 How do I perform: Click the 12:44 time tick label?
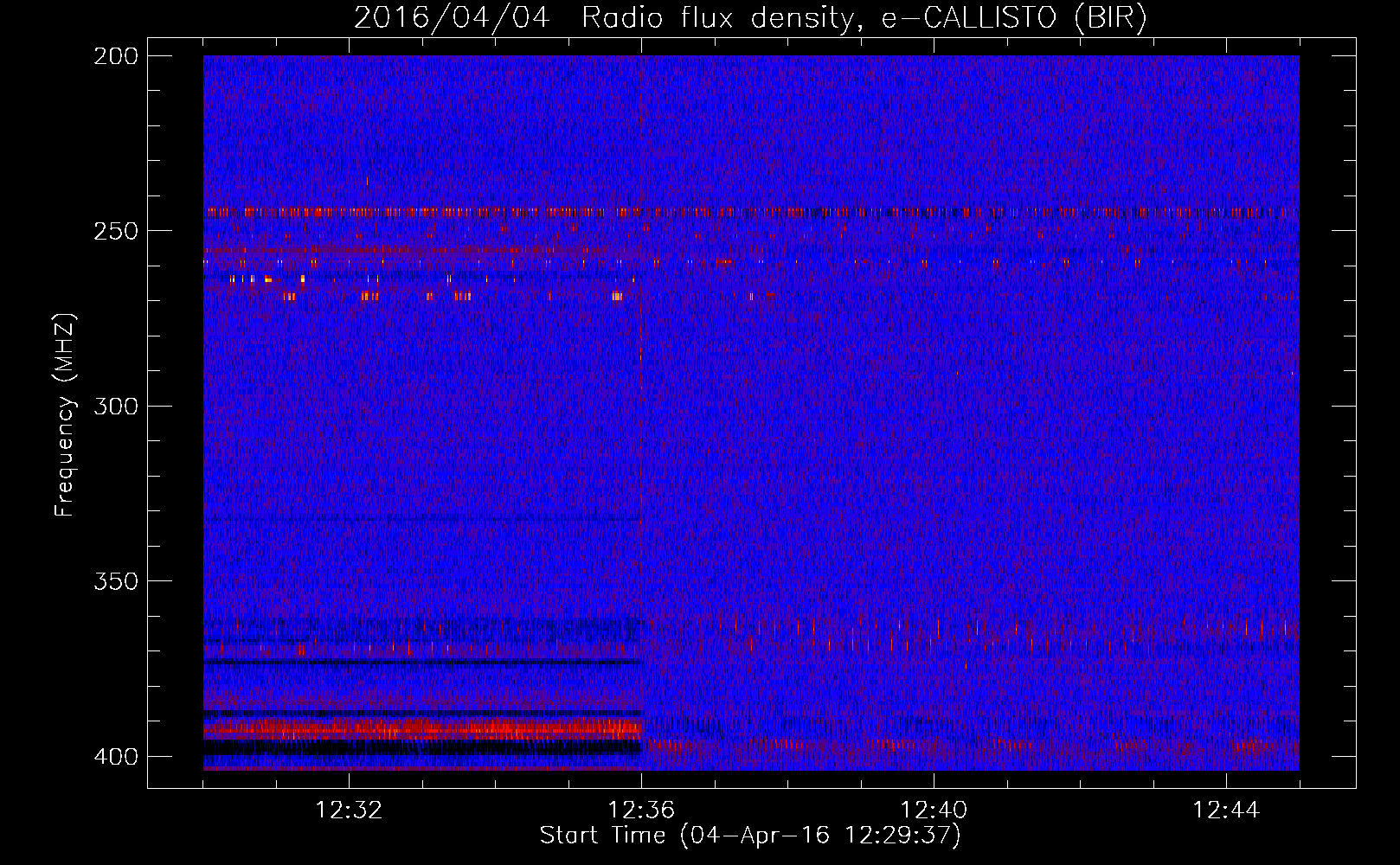click(1226, 810)
